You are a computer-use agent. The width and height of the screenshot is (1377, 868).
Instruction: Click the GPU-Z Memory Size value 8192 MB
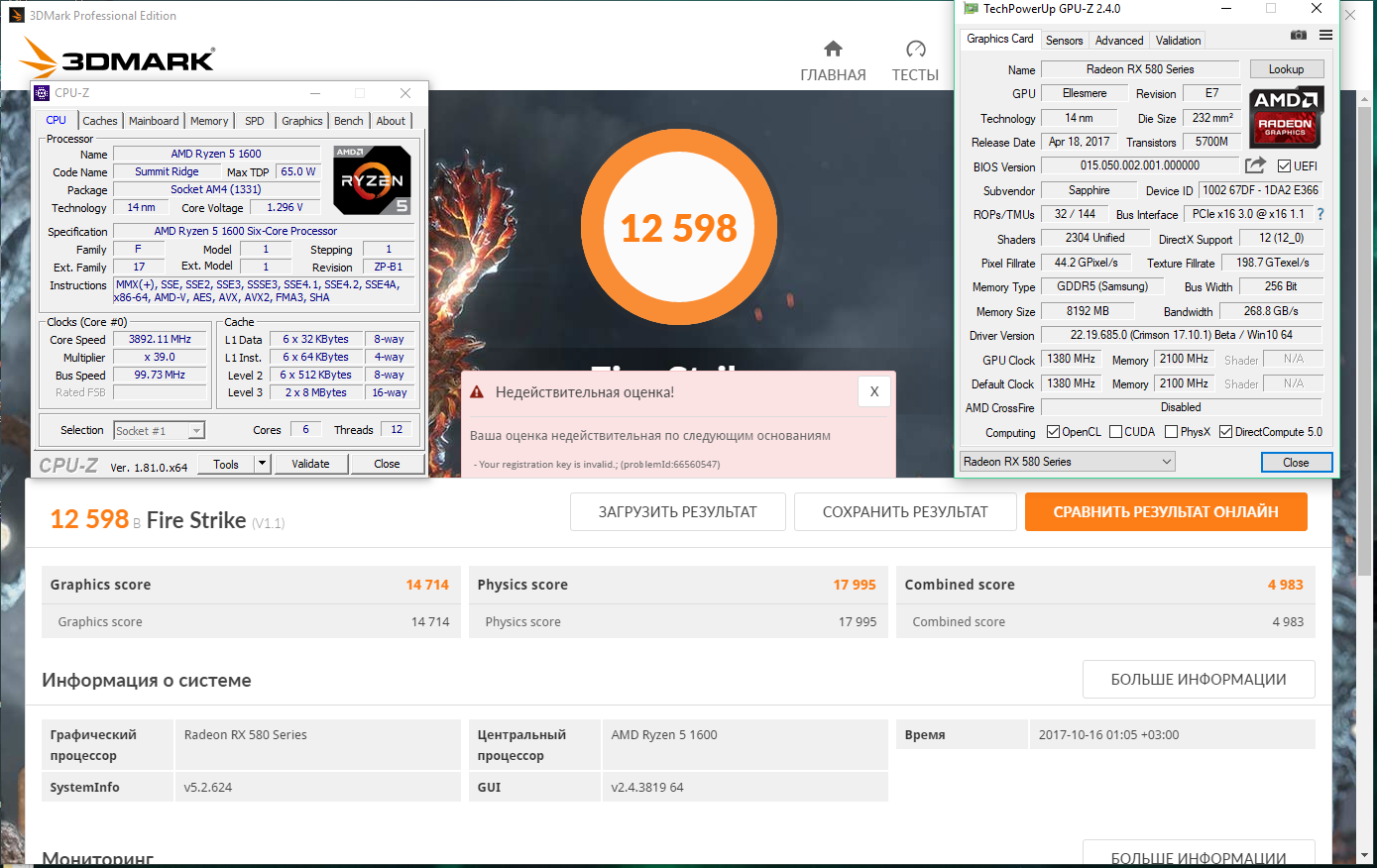point(1088,311)
